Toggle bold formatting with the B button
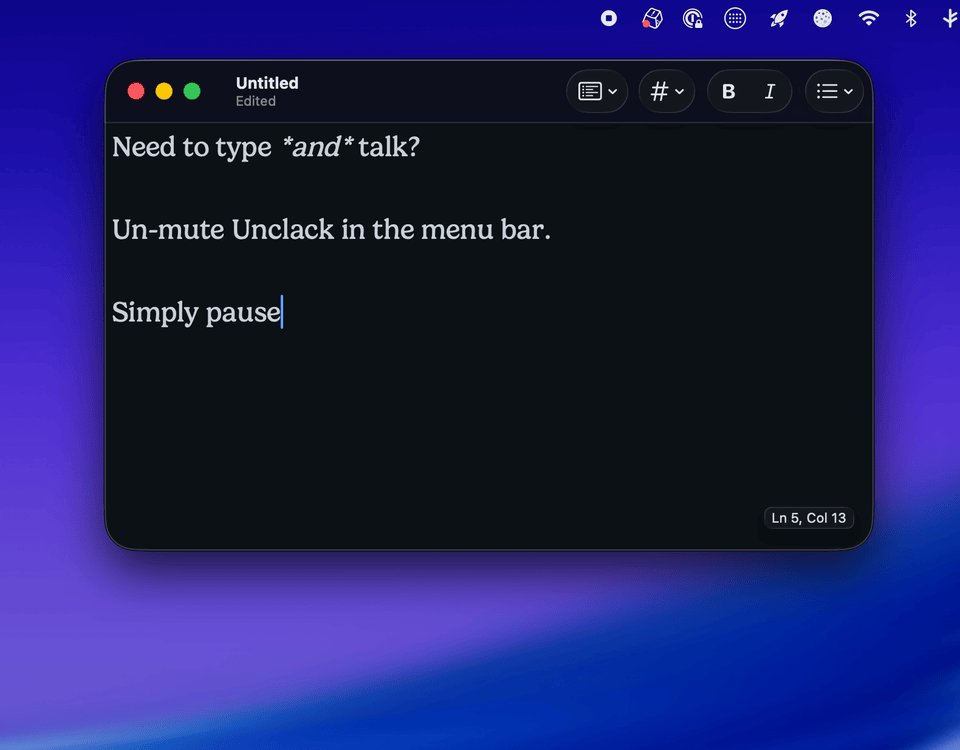This screenshot has height=750, width=960. point(728,92)
